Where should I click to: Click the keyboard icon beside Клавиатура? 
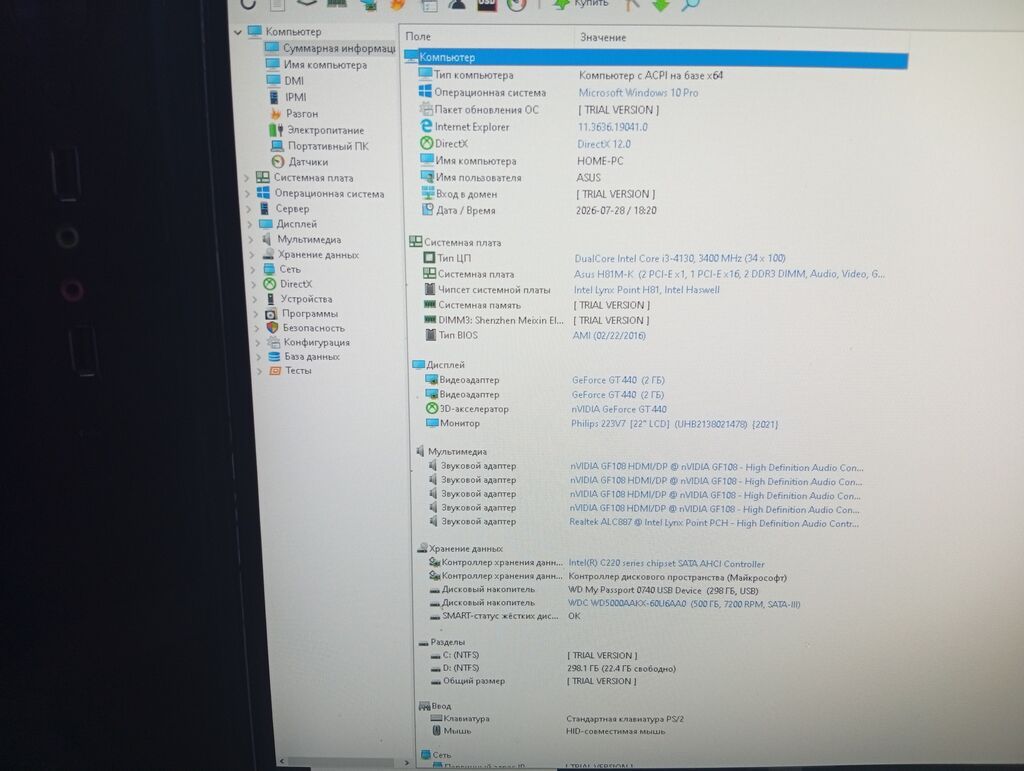click(436, 718)
